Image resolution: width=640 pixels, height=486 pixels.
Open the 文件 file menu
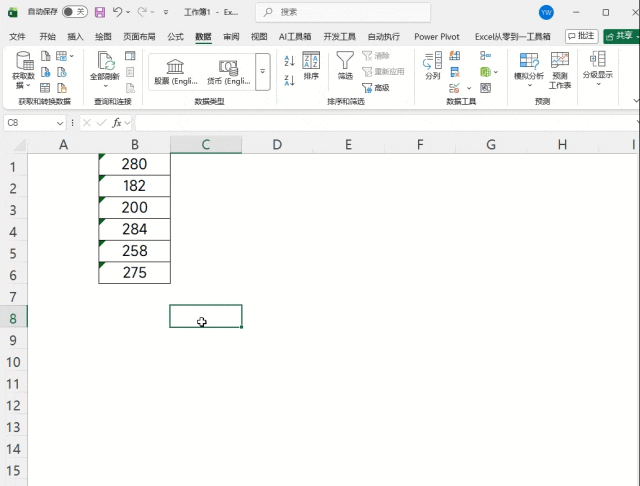coord(17,37)
